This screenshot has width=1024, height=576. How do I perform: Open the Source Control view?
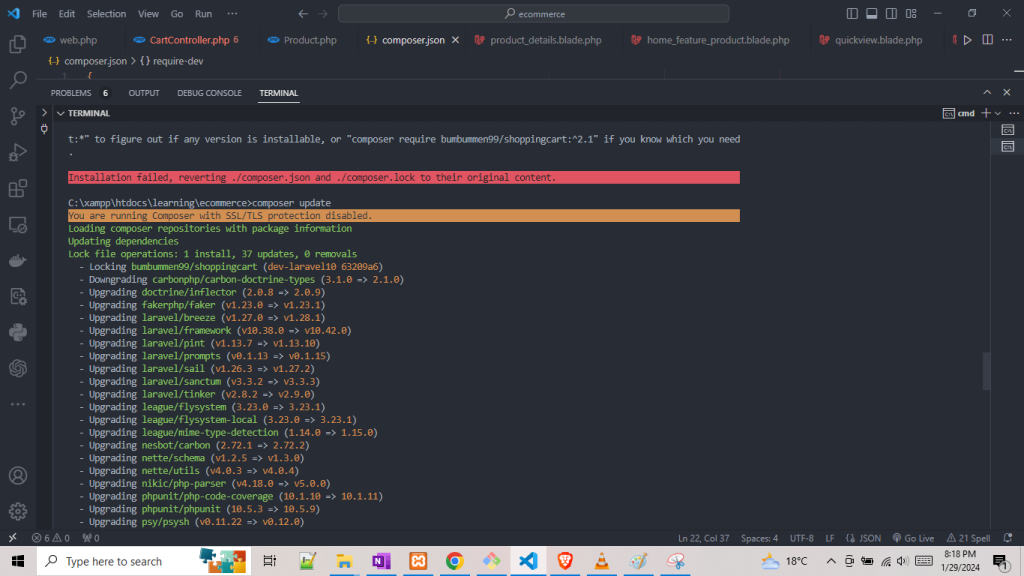18,116
